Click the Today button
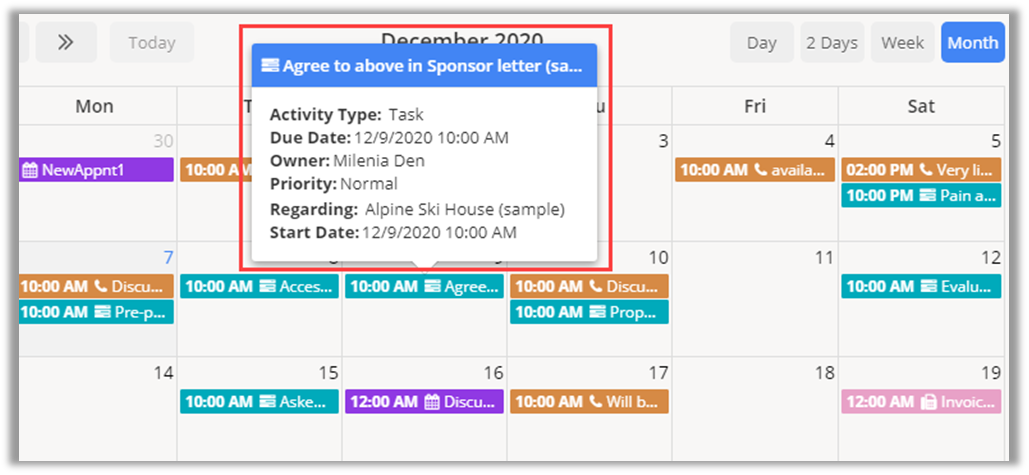Viewport: 1029px width, 475px height. pyautogui.click(x=151, y=43)
